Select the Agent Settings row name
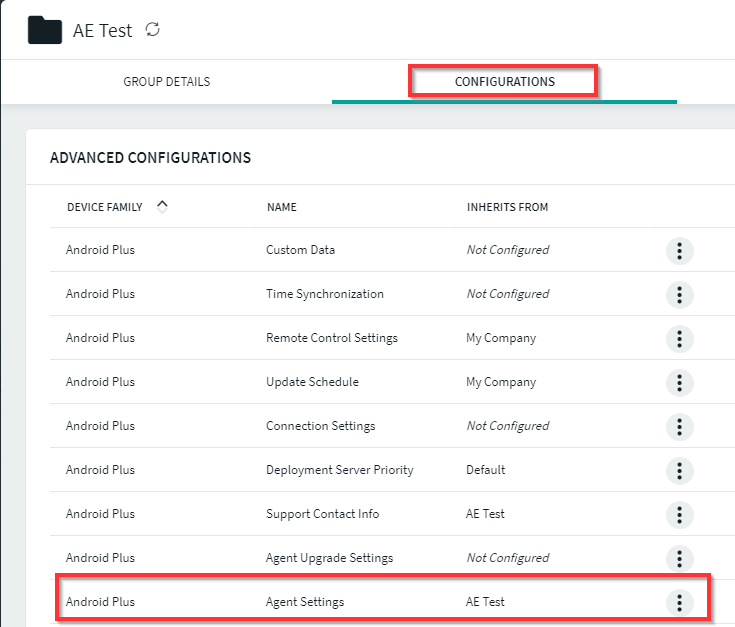 pos(305,602)
